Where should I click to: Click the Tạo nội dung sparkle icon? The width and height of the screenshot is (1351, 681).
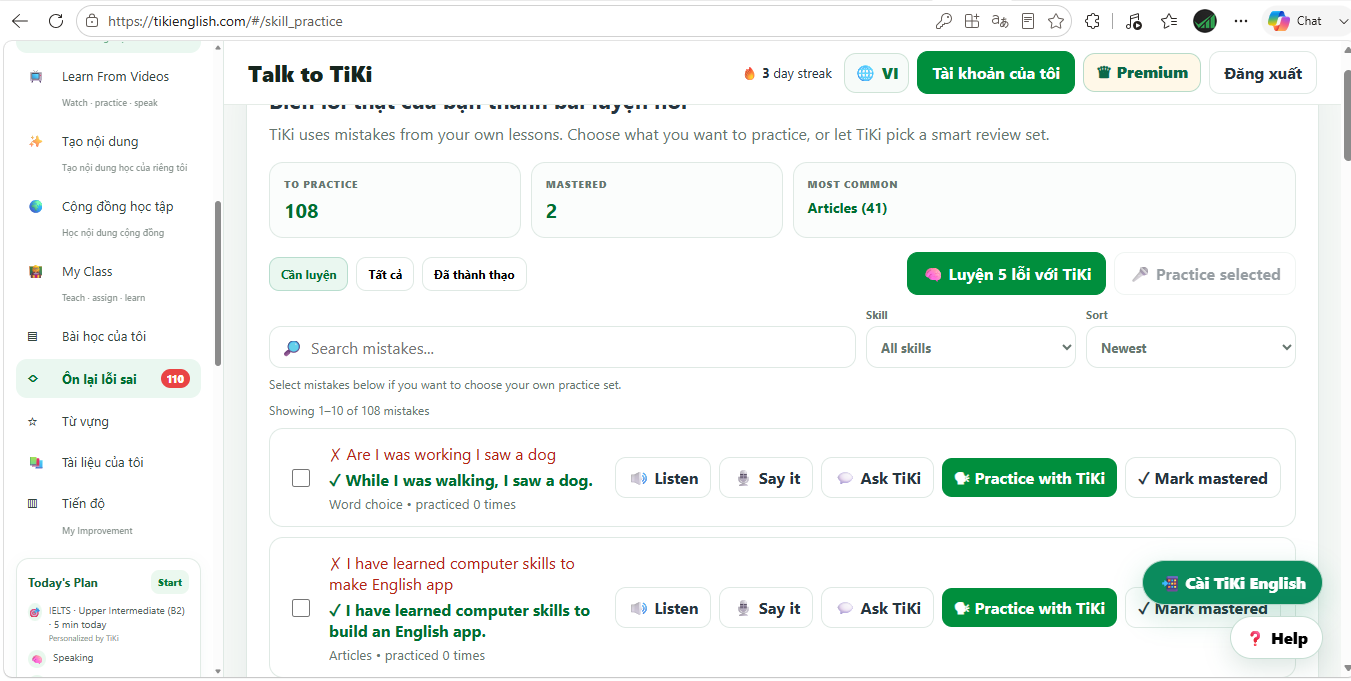coord(36,141)
